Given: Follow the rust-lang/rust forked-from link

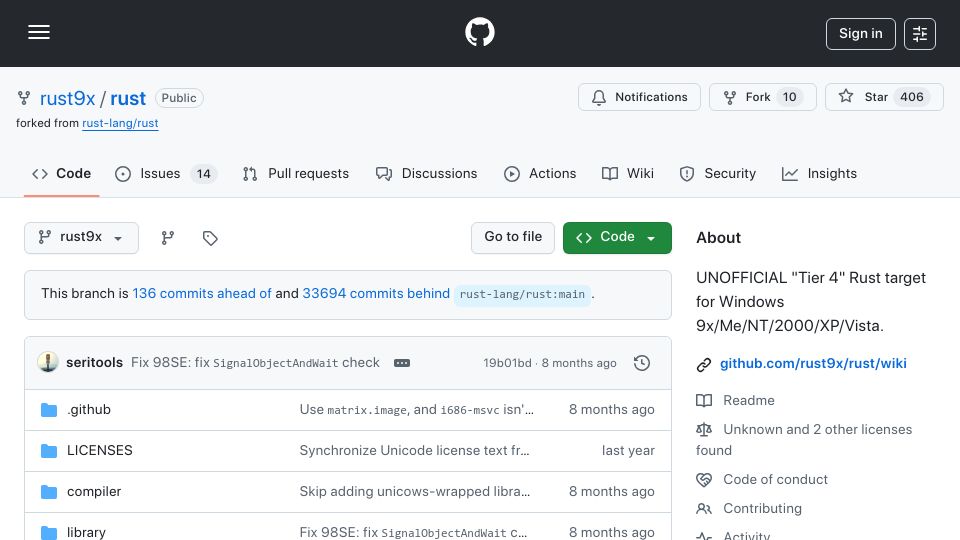Looking at the screenshot, I should pos(120,123).
